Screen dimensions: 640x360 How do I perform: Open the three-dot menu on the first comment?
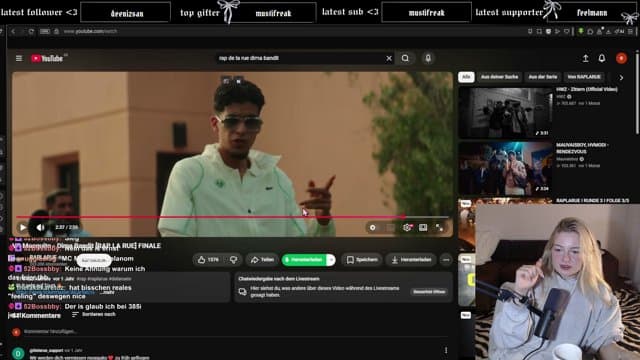click(x=446, y=350)
